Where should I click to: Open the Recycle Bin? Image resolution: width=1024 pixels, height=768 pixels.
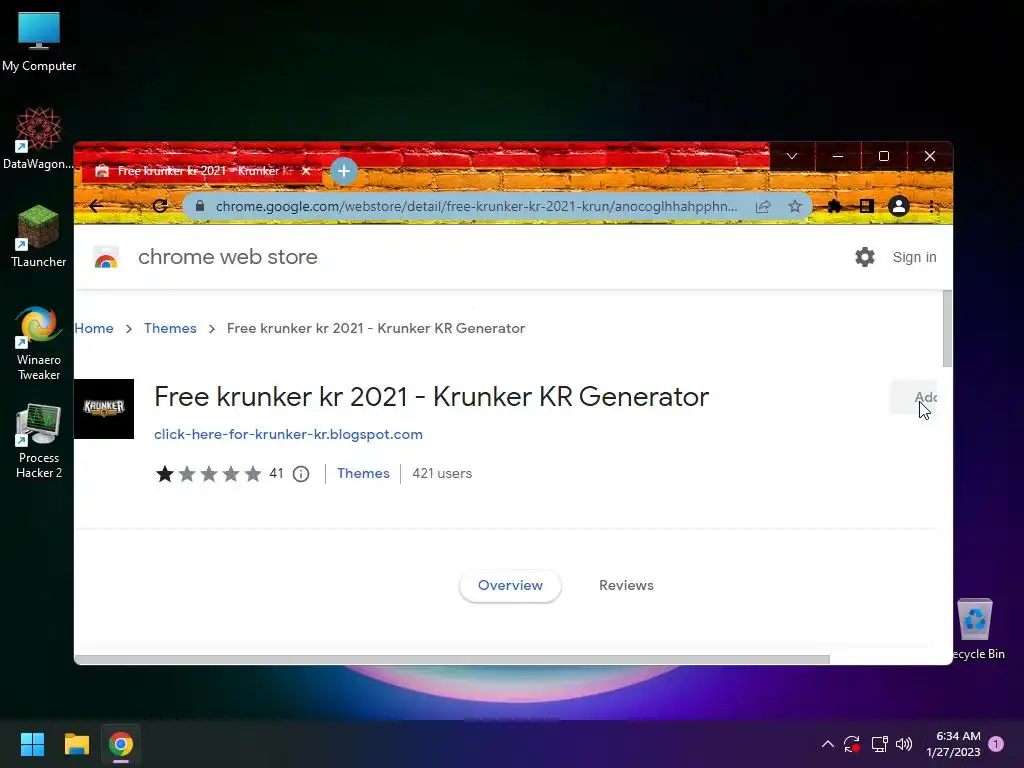tap(976, 629)
